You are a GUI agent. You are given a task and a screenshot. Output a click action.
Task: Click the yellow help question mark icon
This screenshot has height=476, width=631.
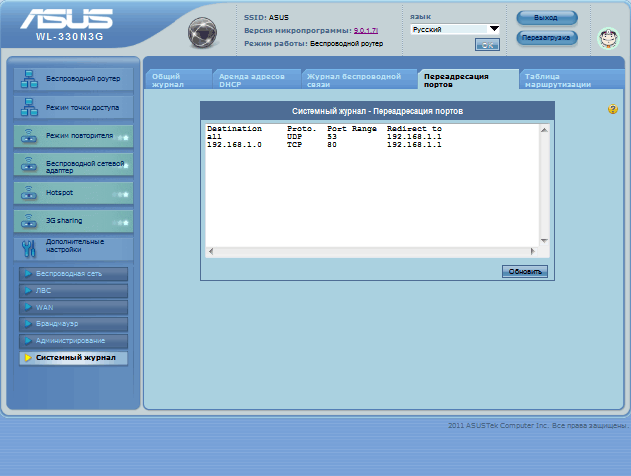(x=613, y=109)
